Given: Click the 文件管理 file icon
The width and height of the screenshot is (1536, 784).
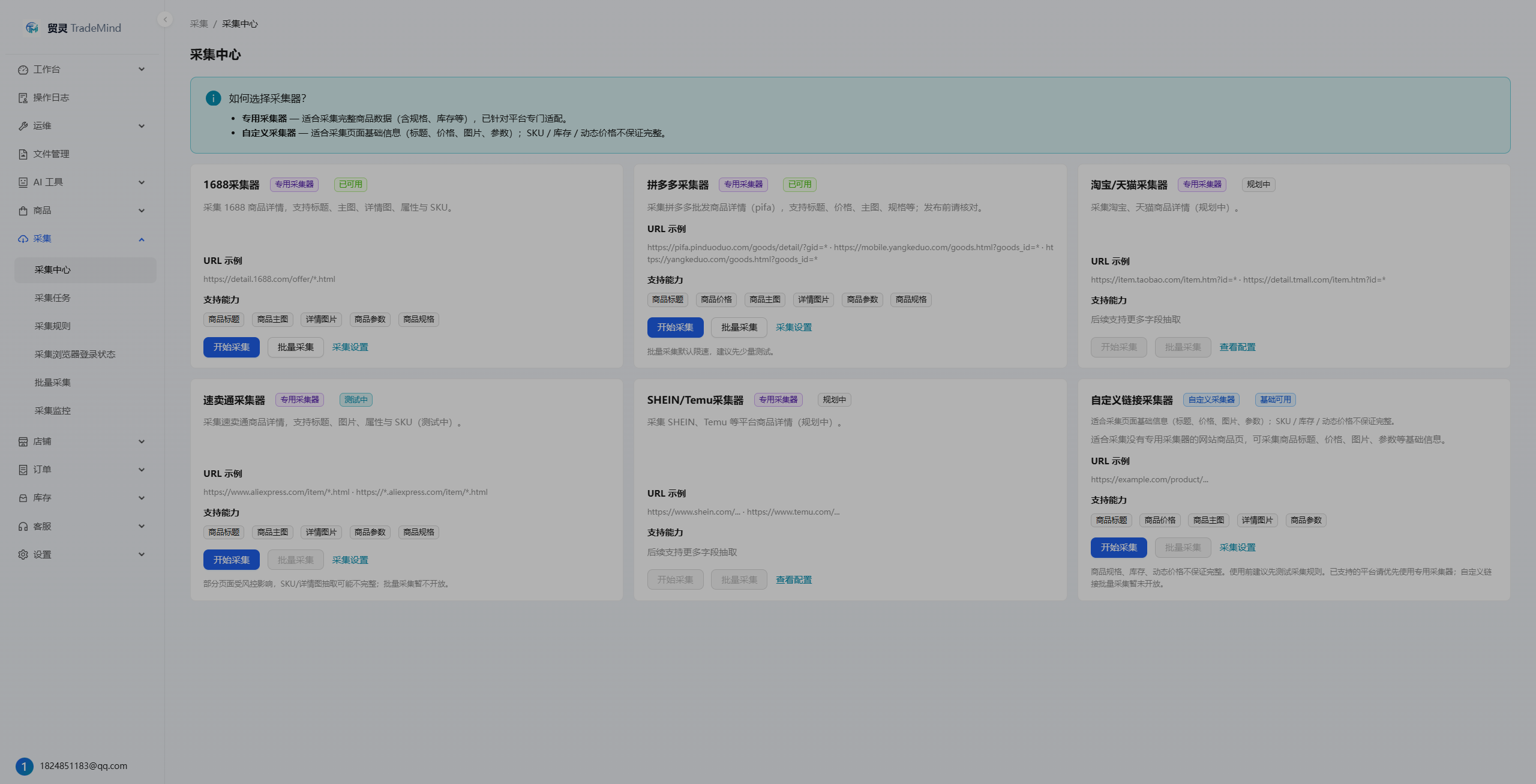Looking at the screenshot, I should pos(23,154).
